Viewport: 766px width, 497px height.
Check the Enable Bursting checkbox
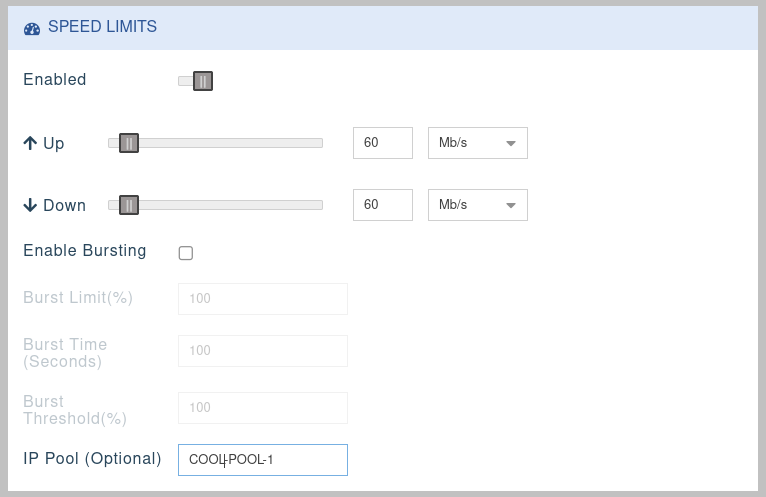coord(185,253)
